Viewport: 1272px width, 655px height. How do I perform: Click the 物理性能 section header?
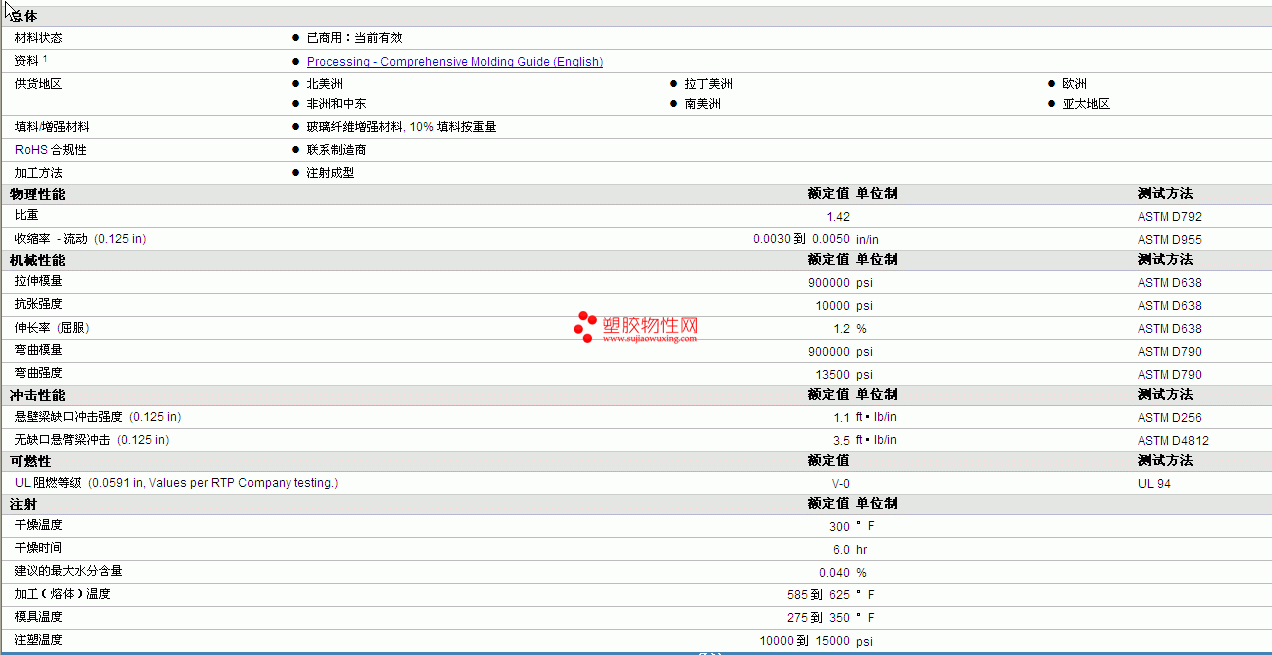(x=38, y=194)
